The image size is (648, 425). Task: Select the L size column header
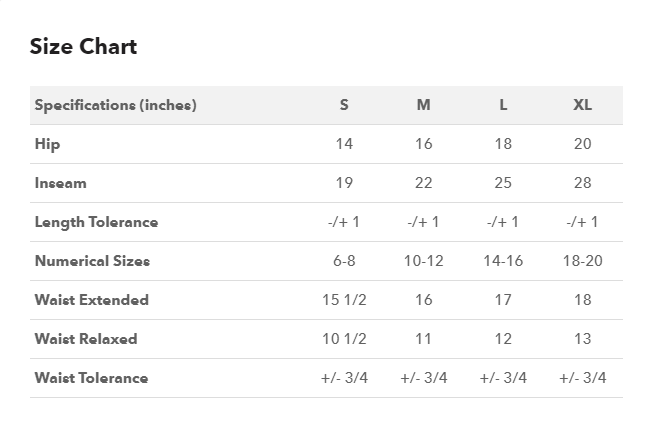coord(503,105)
